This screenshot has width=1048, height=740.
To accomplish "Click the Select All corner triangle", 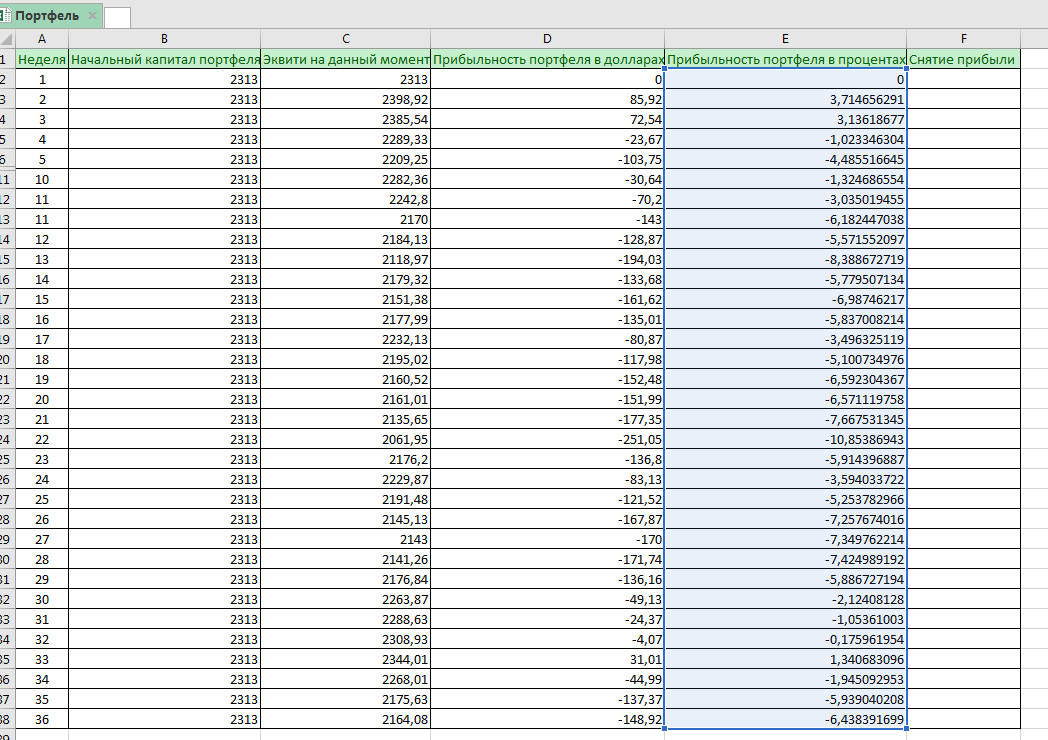I will click(8, 39).
